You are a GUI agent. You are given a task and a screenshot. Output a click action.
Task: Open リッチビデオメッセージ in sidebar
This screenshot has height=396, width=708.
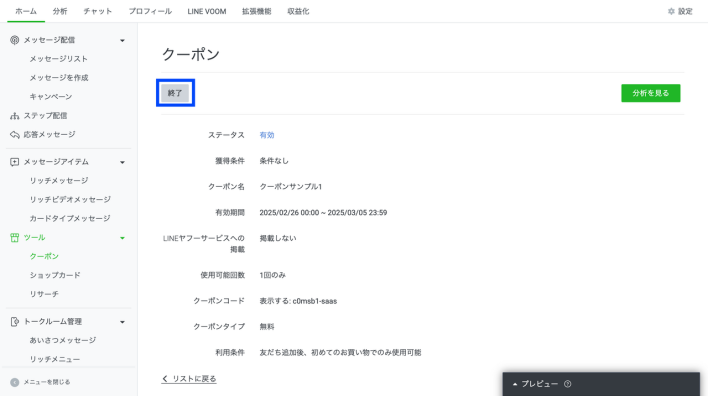(x=70, y=200)
